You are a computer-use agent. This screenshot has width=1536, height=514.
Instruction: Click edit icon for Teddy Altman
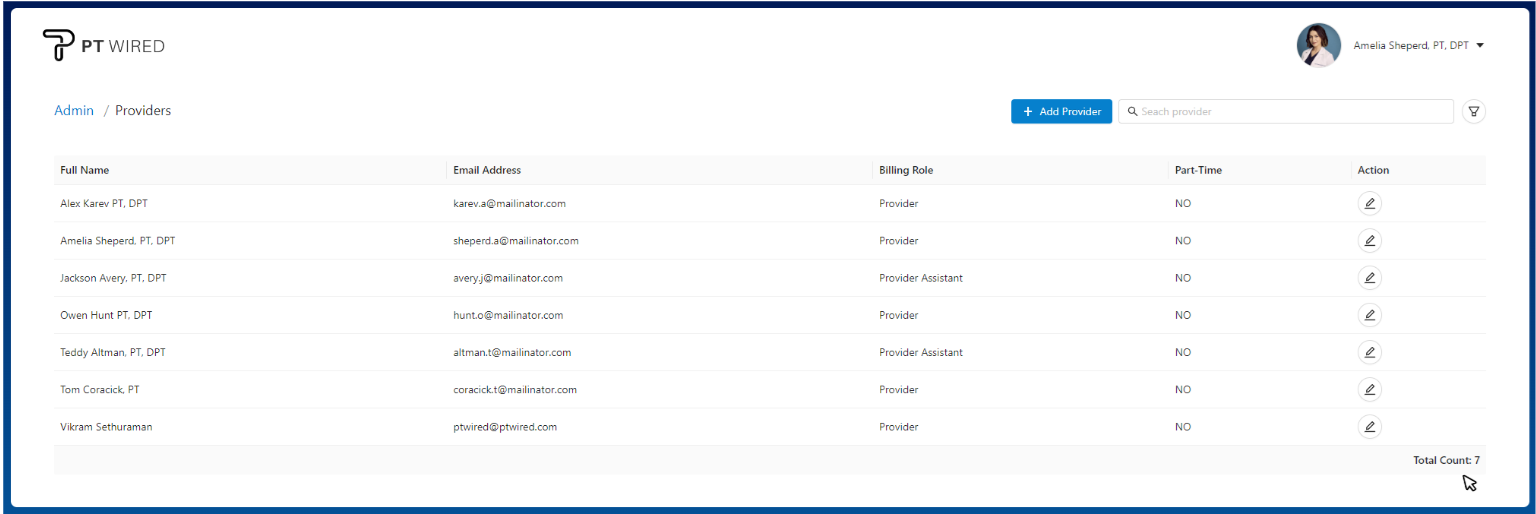click(1369, 352)
